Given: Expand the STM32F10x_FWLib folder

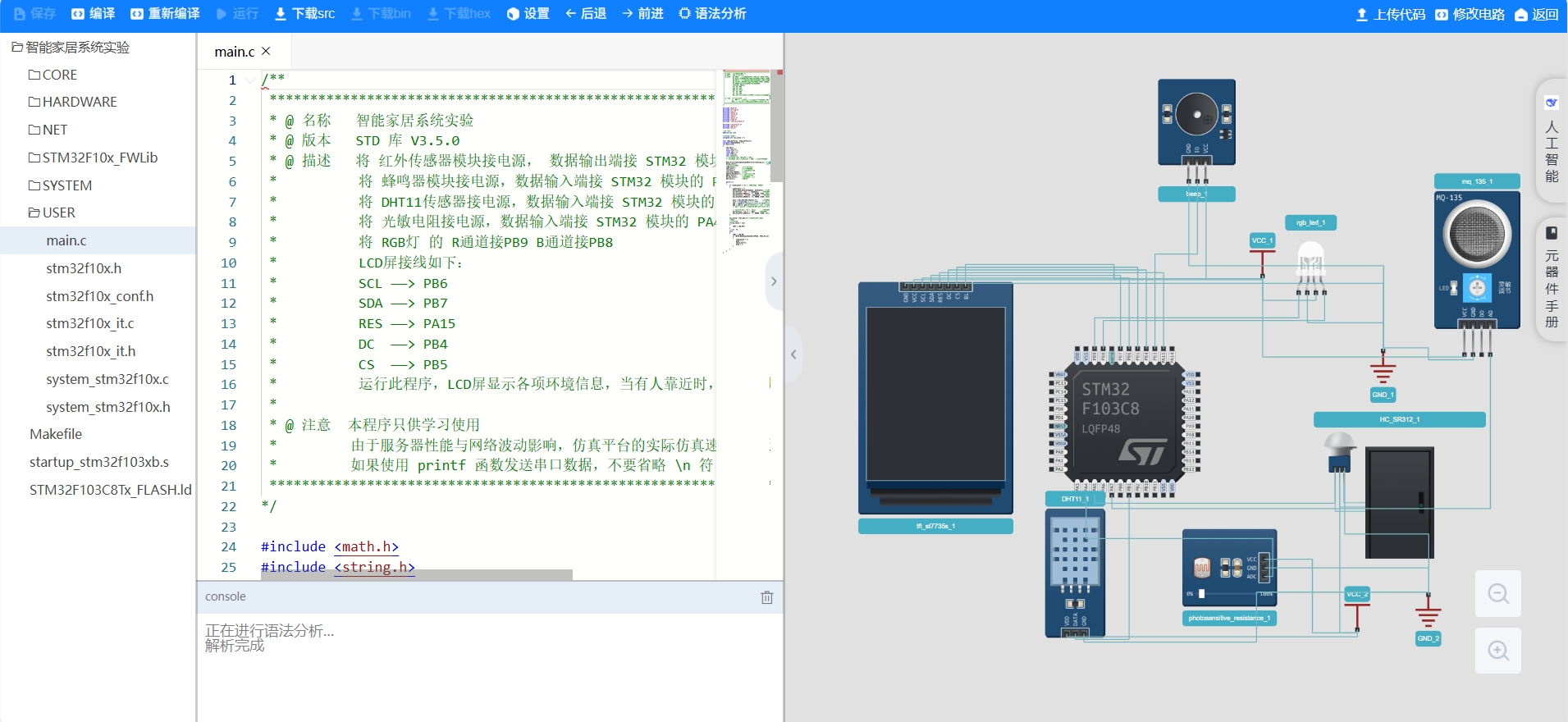Looking at the screenshot, I should tap(93, 158).
